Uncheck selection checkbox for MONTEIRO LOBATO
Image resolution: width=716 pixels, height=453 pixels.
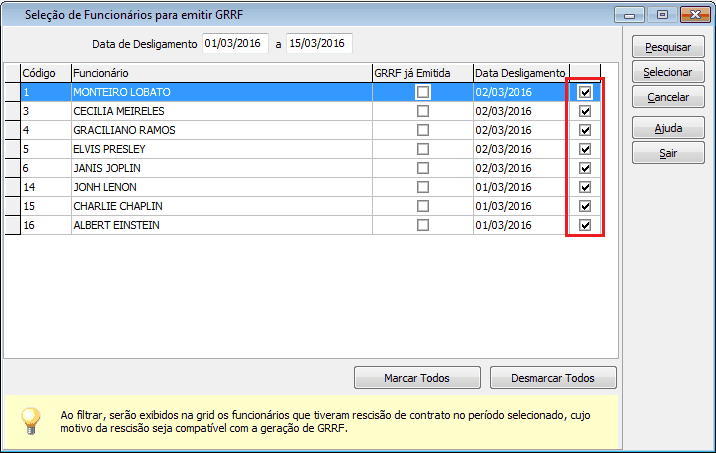pyautogui.click(x=585, y=92)
